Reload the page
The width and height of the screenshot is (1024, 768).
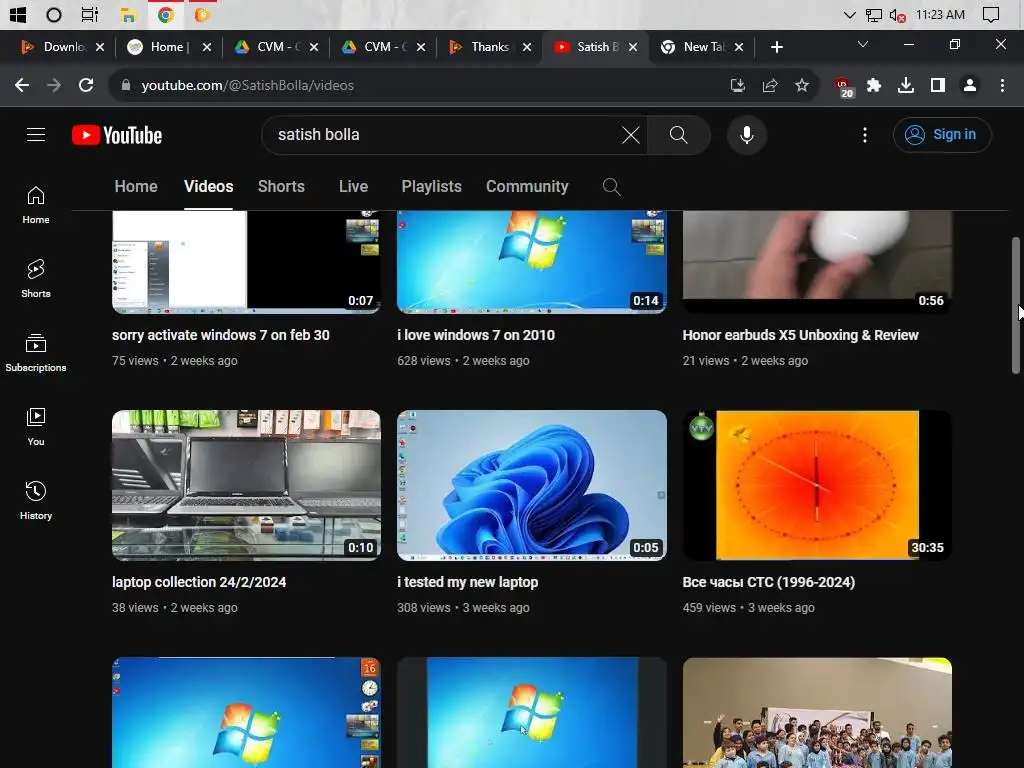point(86,86)
